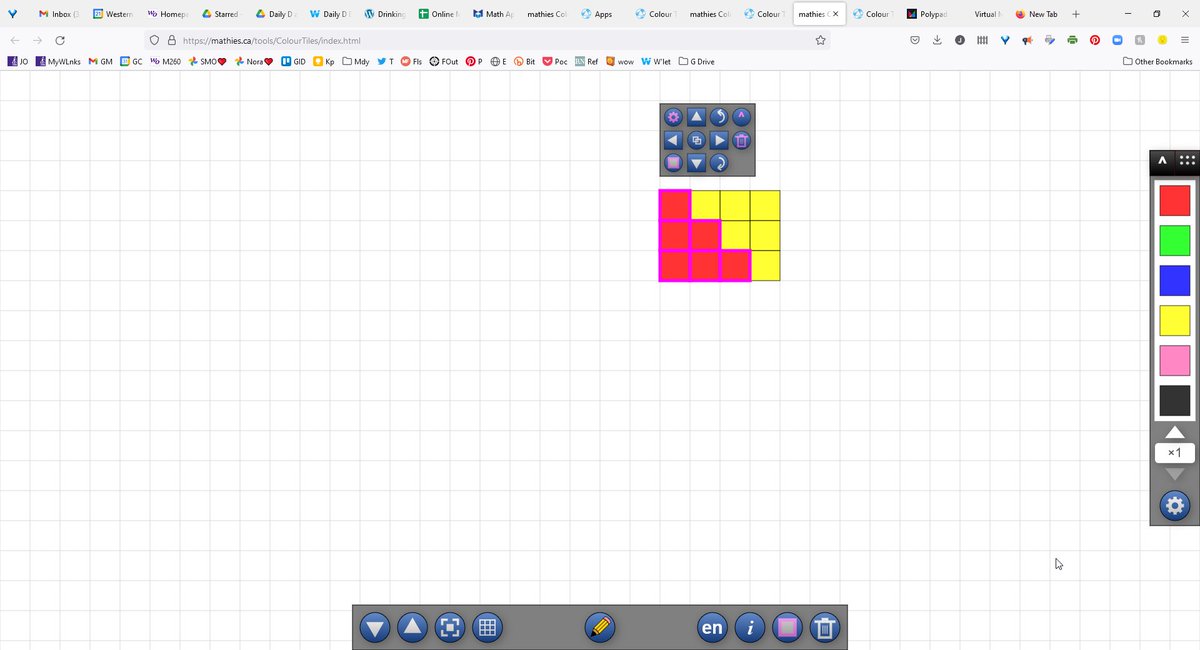Decrease the tile multiplier with down triangle

tap(1175, 474)
